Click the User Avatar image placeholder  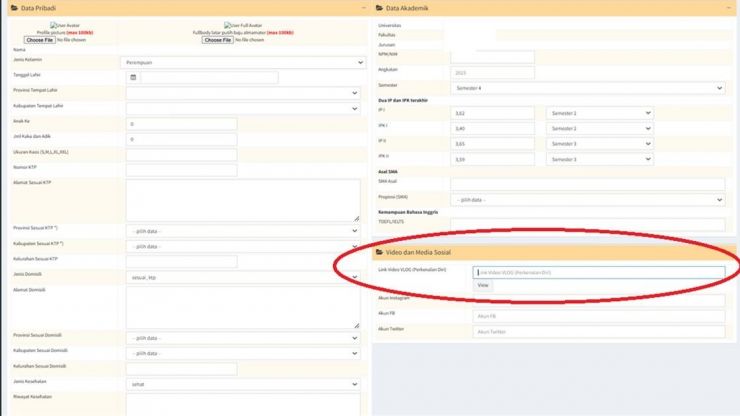click(65, 25)
